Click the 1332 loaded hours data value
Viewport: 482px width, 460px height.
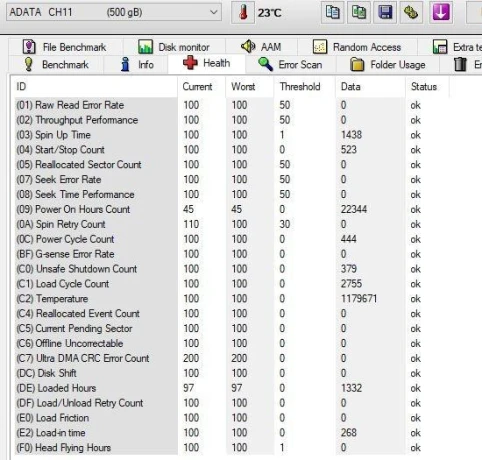pos(351,388)
